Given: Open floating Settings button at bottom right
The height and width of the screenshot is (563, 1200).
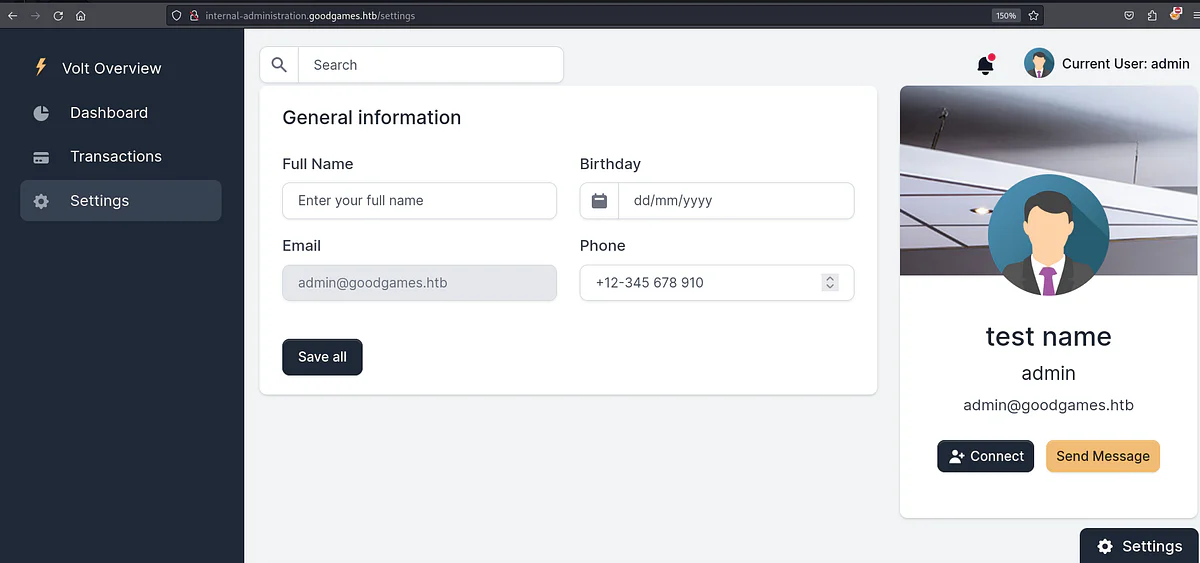Looking at the screenshot, I should pyautogui.click(x=1139, y=546).
